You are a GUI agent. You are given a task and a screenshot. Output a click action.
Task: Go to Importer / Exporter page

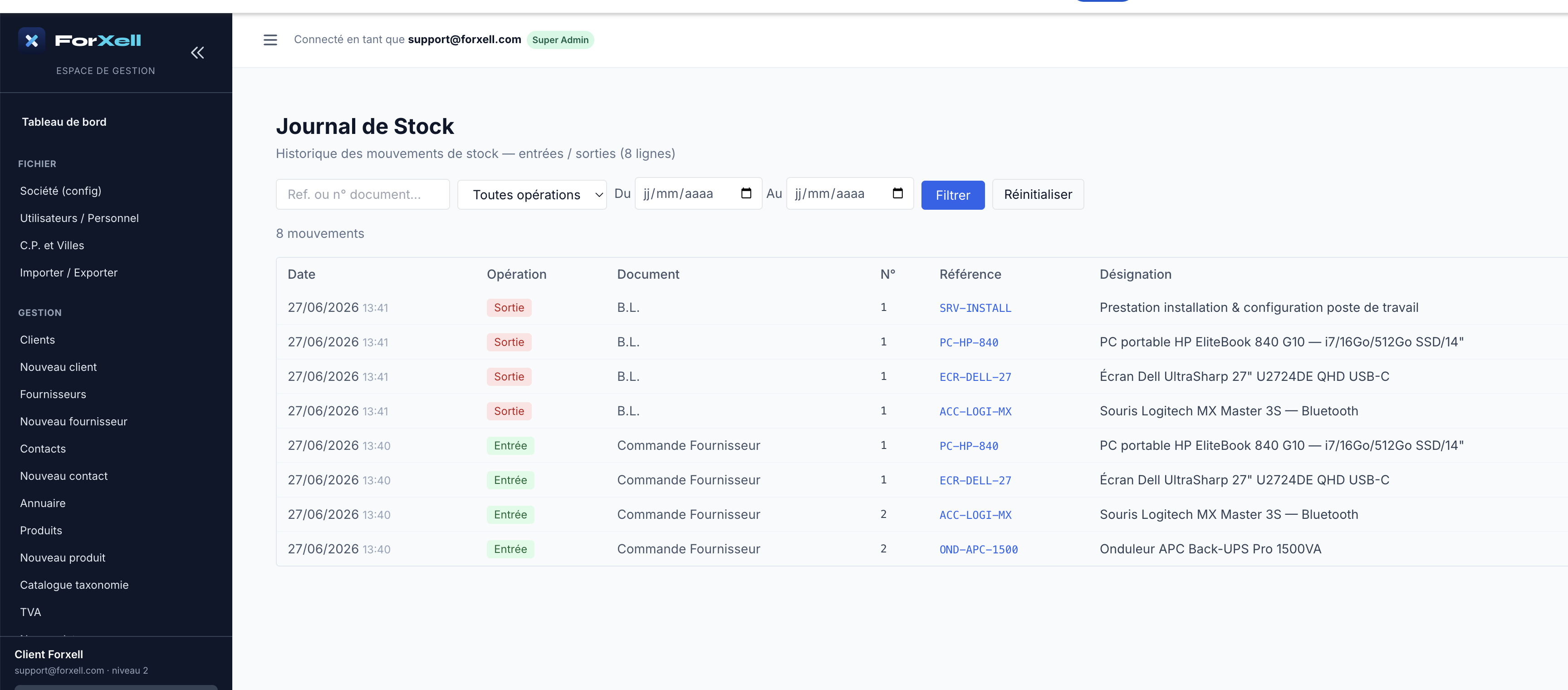(x=69, y=273)
